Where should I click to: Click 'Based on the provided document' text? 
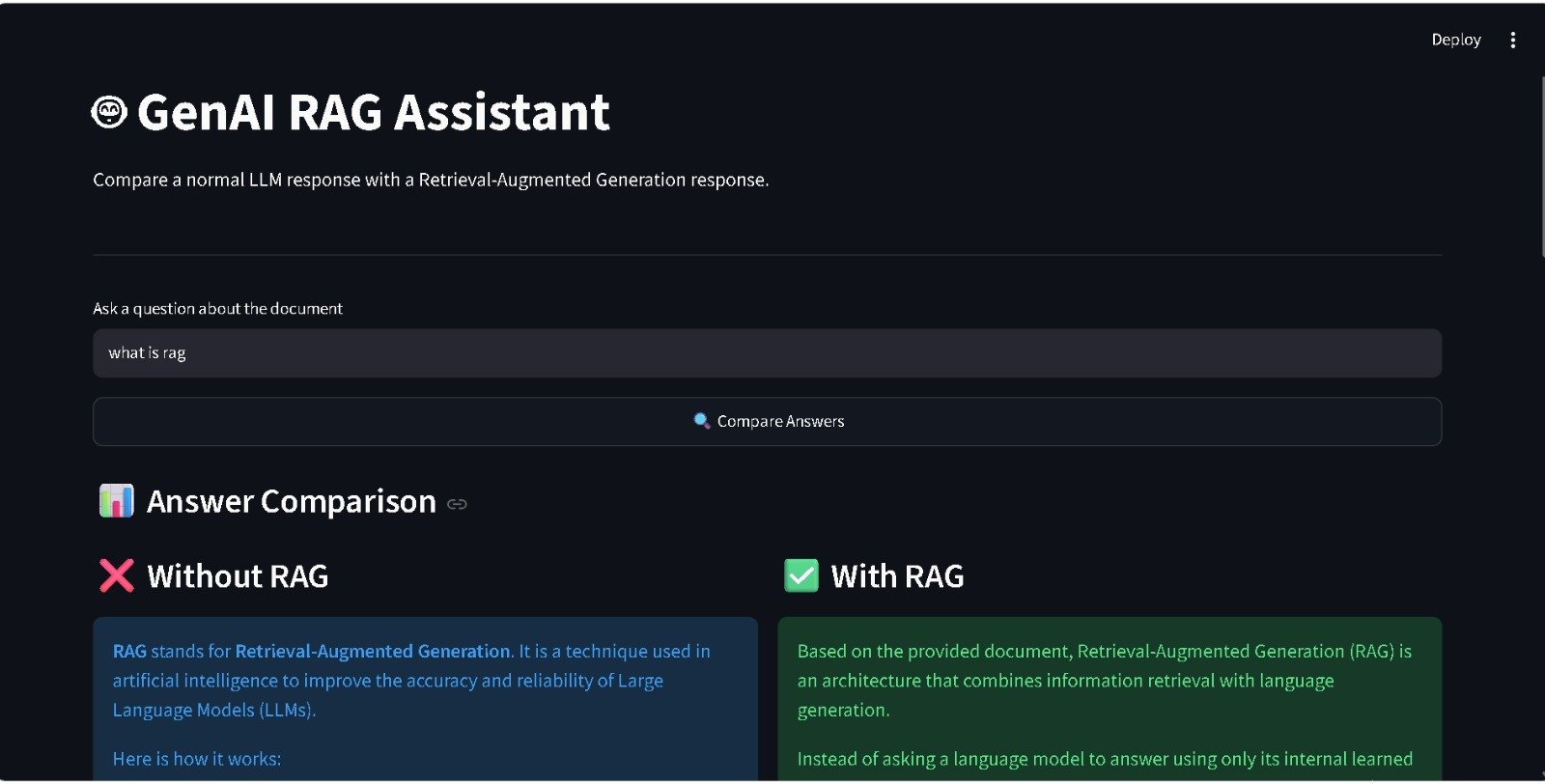tap(935, 652)
